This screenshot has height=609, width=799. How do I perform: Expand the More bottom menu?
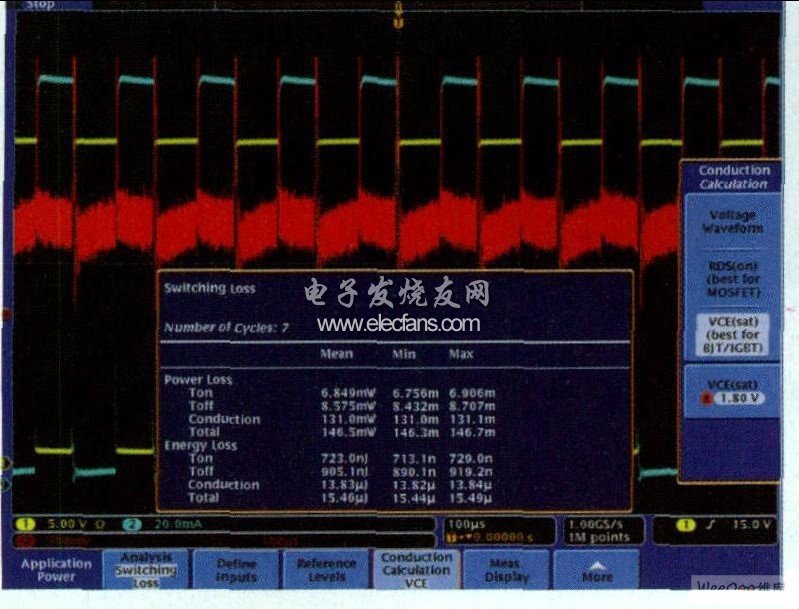click(x=597, y=572)
